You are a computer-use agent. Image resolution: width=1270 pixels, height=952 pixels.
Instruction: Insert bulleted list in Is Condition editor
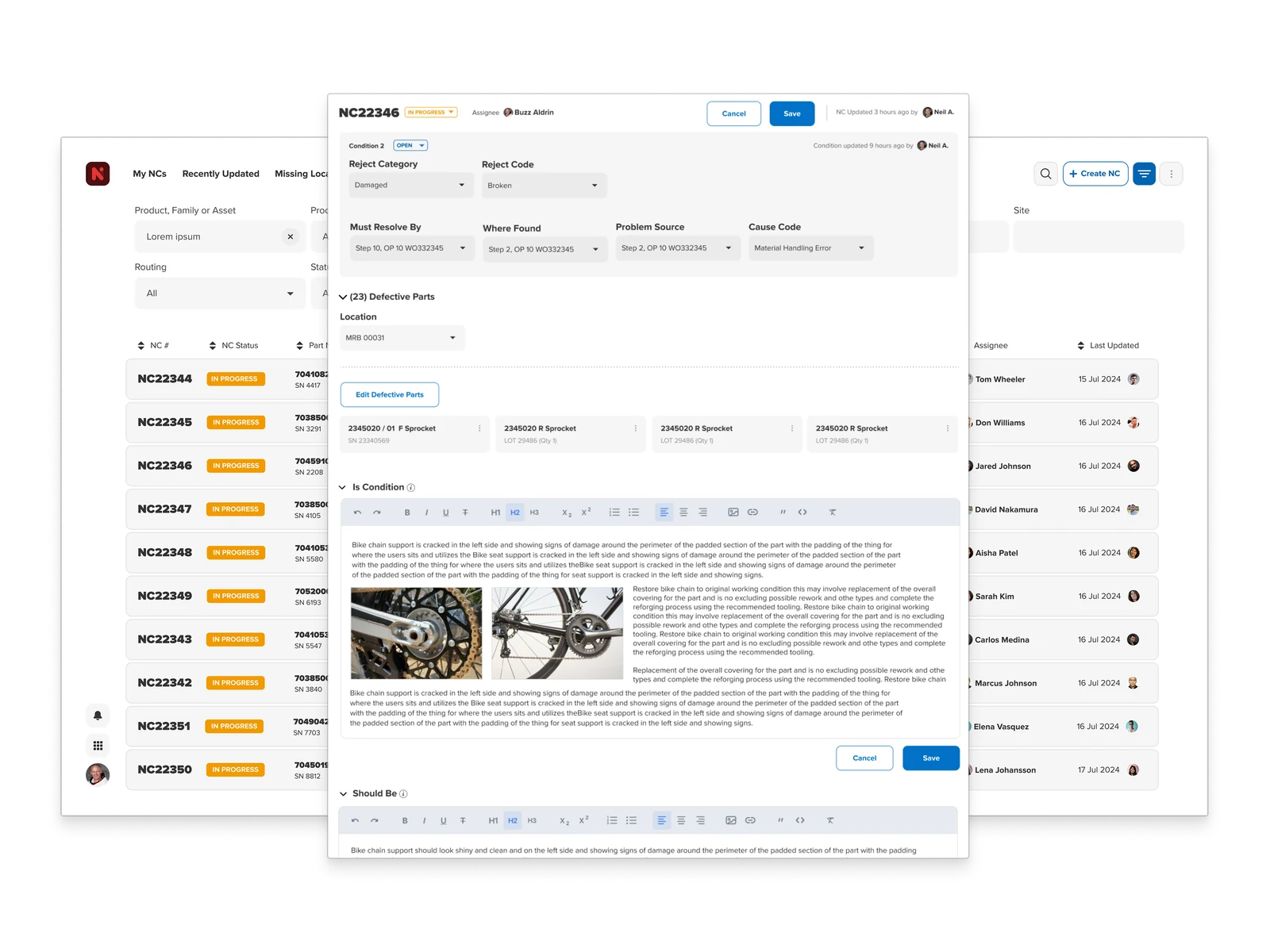[x=633, y=512]
